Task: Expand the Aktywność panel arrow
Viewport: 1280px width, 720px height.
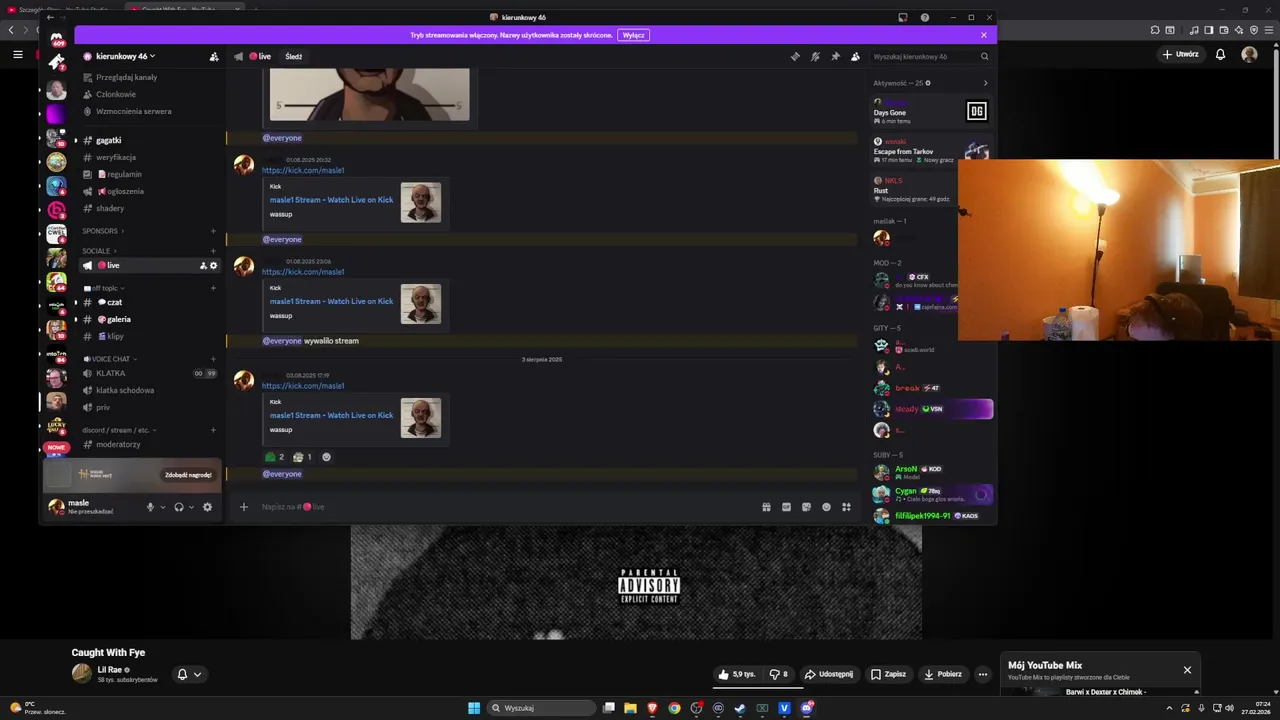Action: tap(985, 83)
